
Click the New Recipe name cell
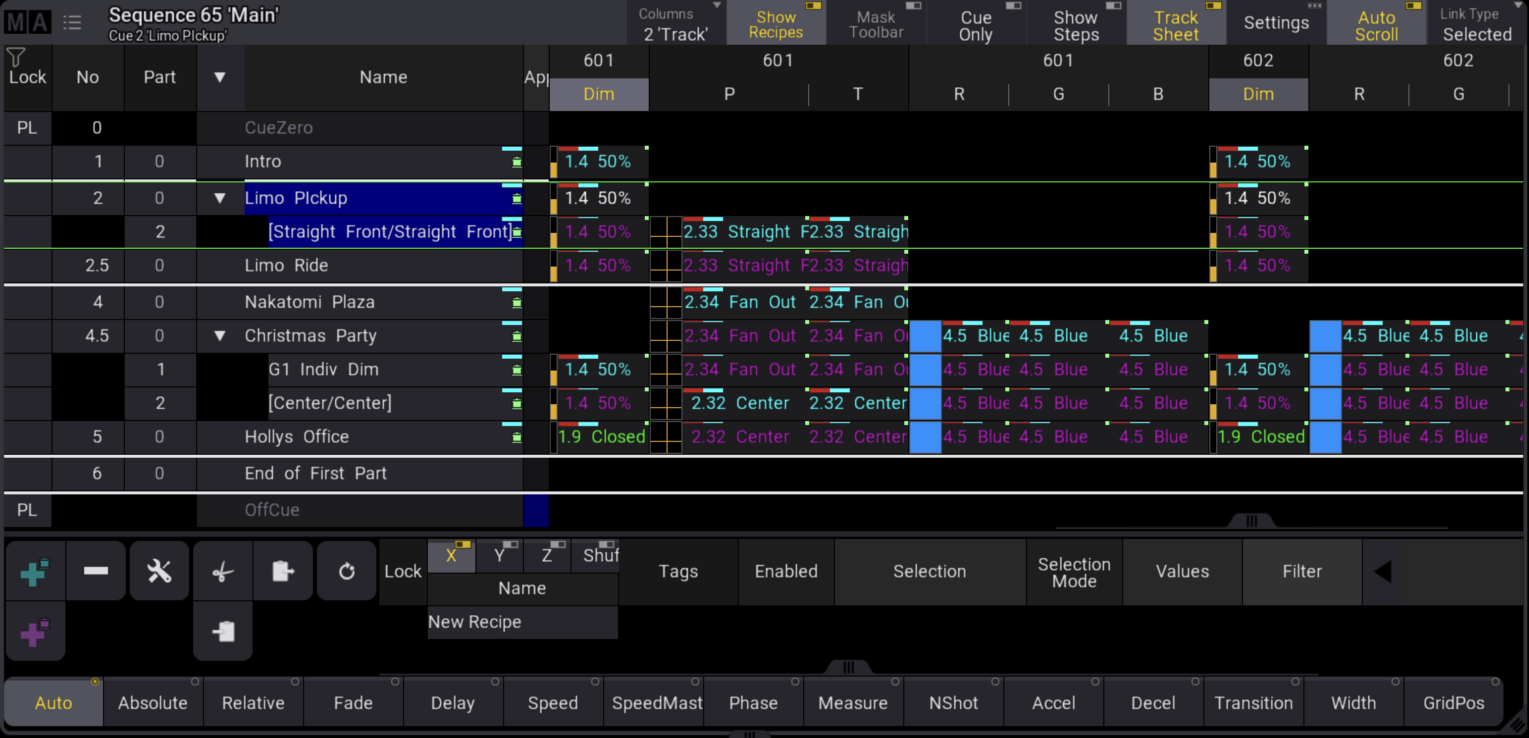coord(522,622)
